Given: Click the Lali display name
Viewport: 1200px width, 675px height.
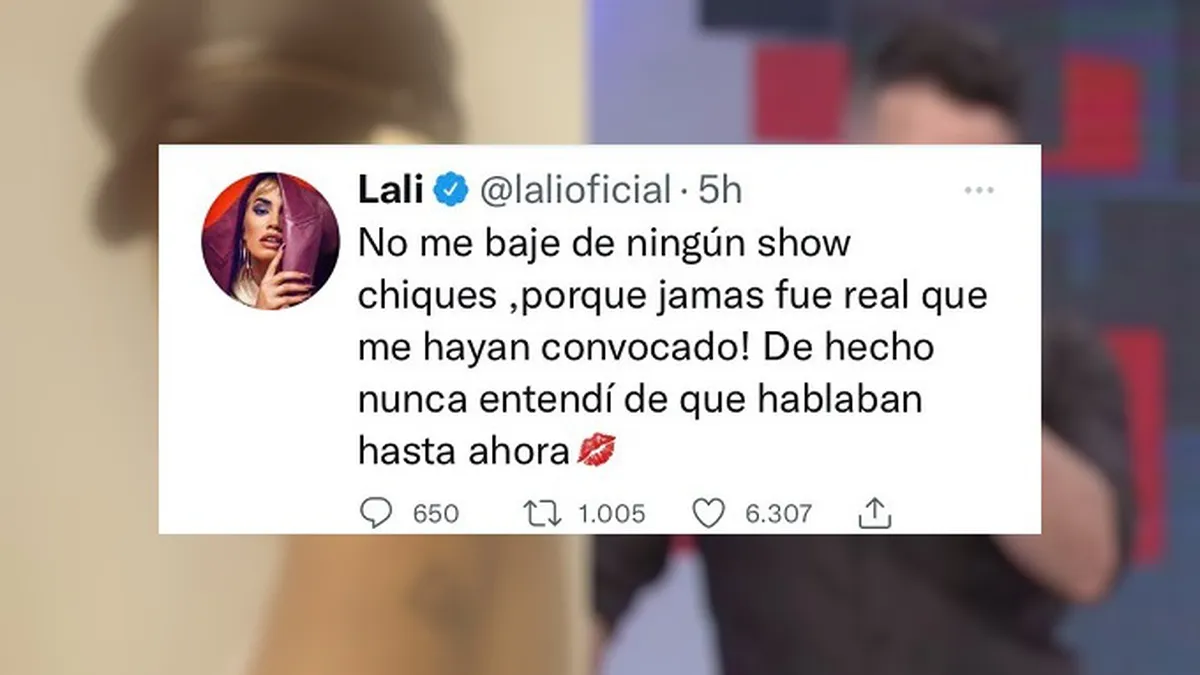Looking at the screenshot, I should (393, 189).
